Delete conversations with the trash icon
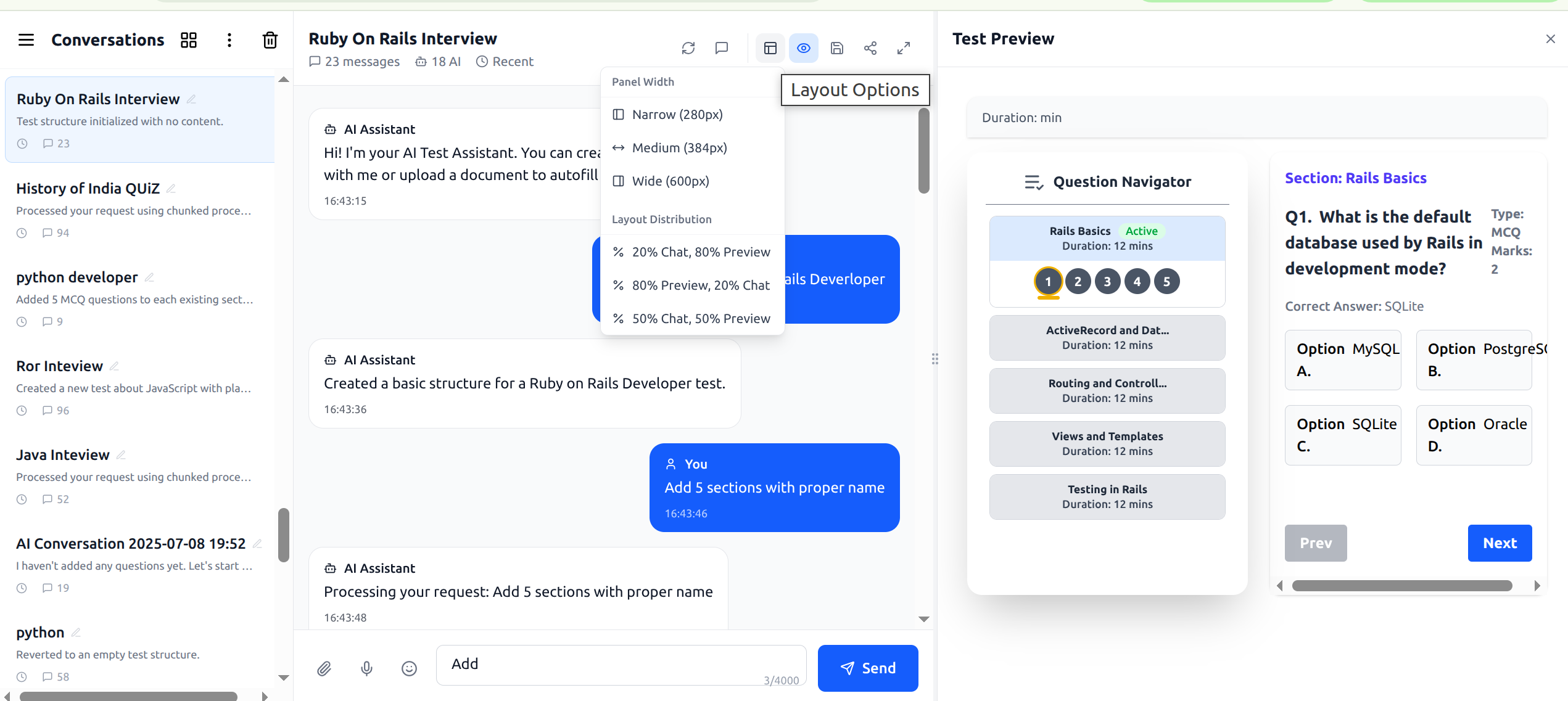The image size is (1568, 701). [x=270, y=39]
